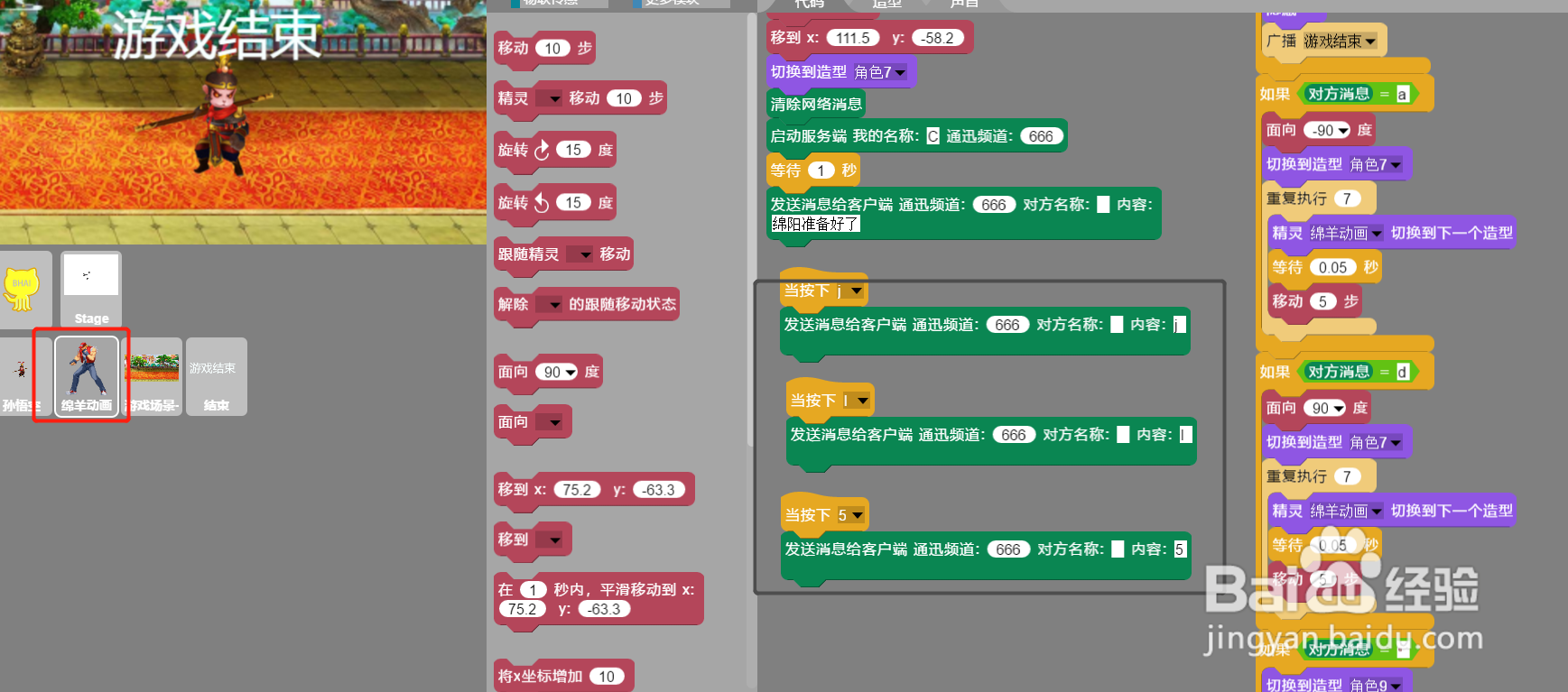Edit seconds value 1 in 平滑移动 block

(x=533, y=589)
